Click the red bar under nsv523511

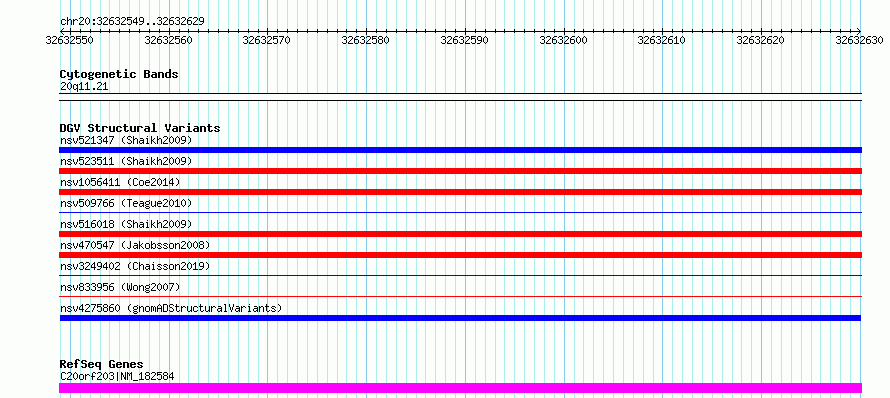tap(460, 171)
